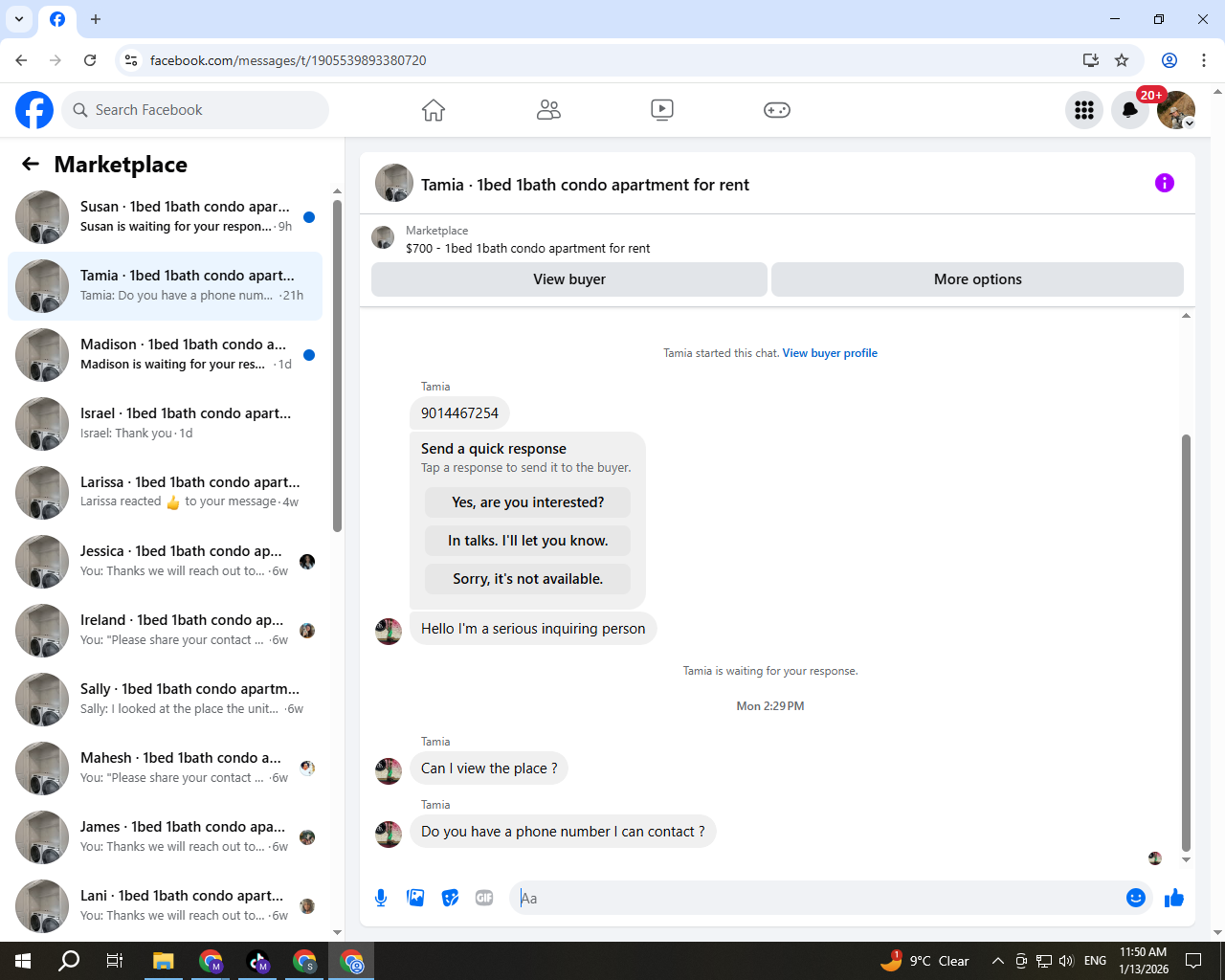Click the View buyer button

[x=569, y=279]
